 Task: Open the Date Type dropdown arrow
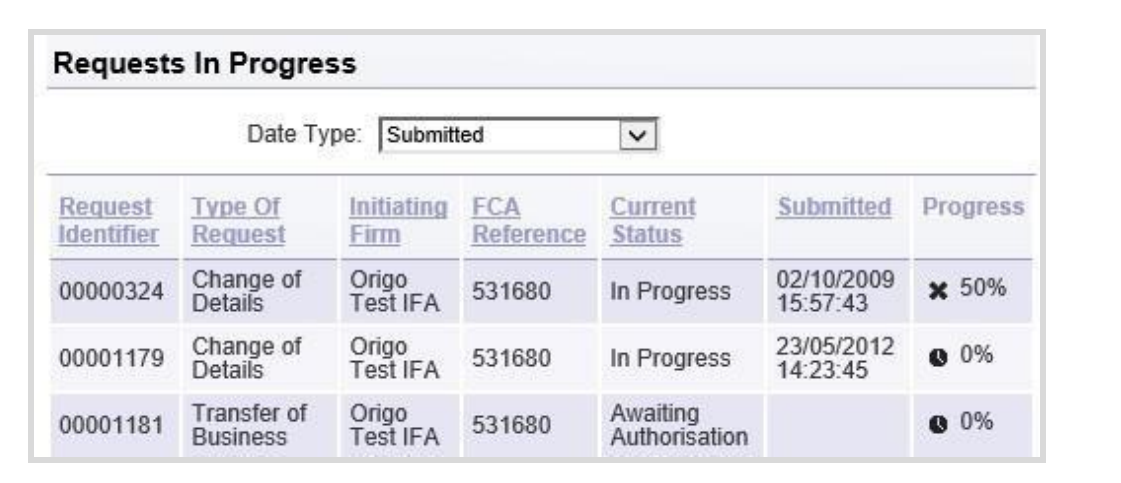[x=637, y=135]
